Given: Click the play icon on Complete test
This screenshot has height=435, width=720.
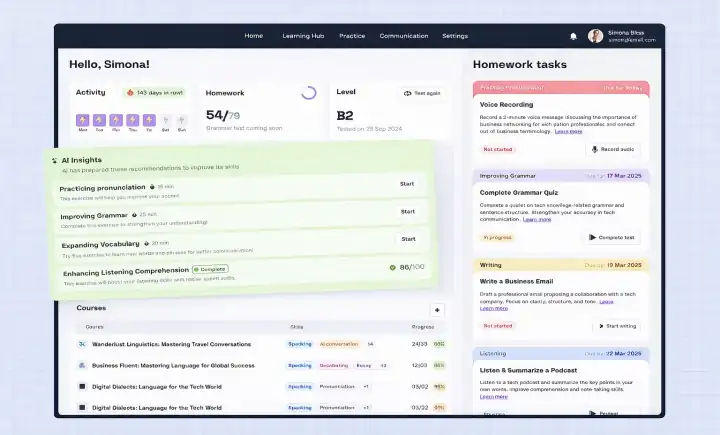Looking at the screenshot, I should point(592,237).
